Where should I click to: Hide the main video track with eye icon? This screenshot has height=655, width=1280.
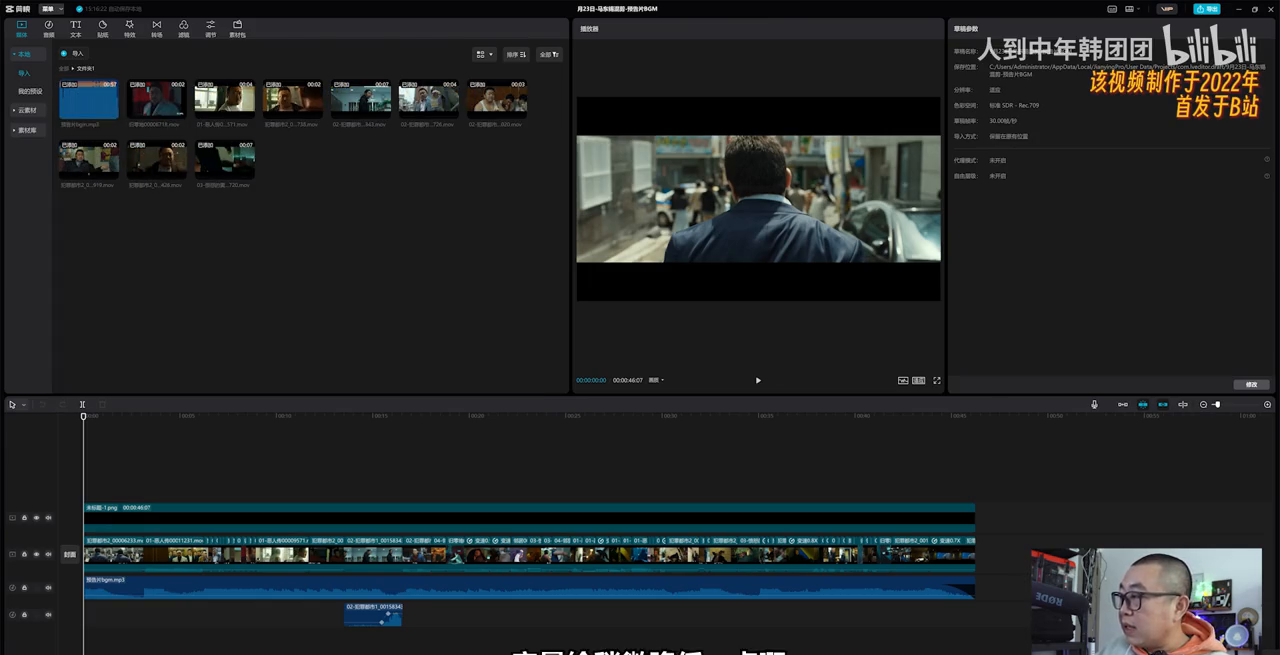(36, 554)
